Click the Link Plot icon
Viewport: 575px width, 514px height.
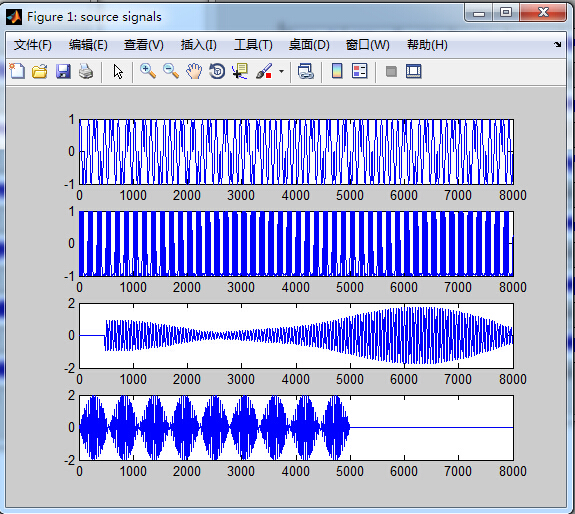(305, 71)
